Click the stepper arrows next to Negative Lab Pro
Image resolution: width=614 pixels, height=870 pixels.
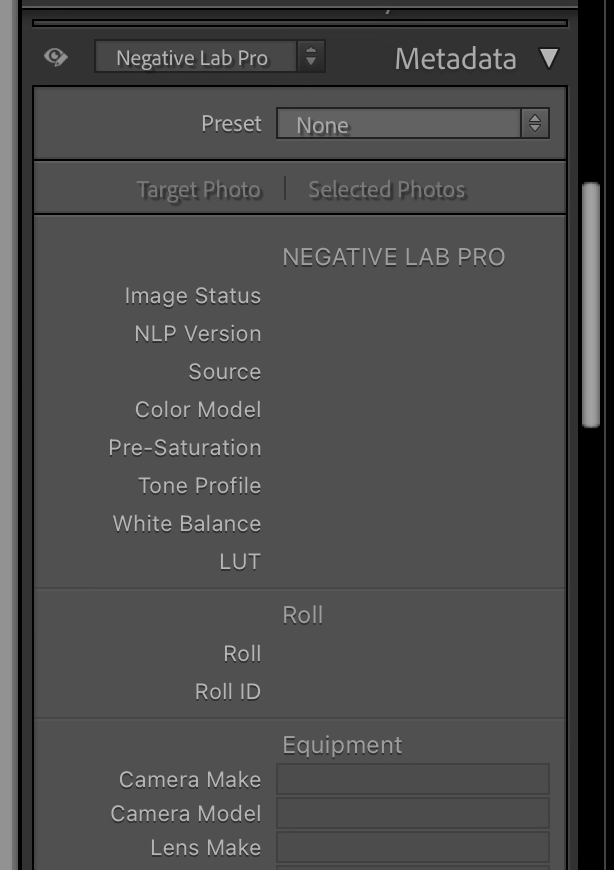pos(311,57)
